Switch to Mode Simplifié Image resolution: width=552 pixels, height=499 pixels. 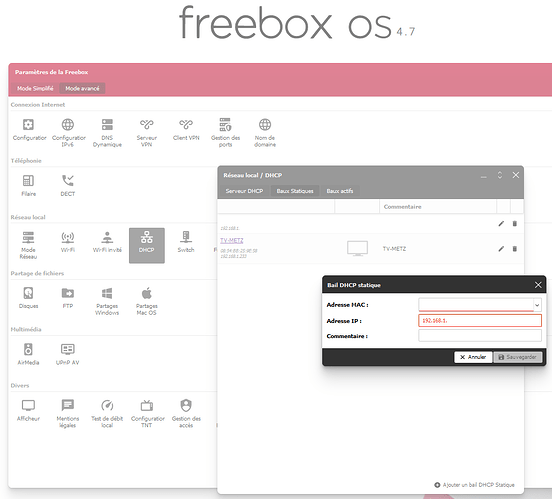[35, 88]
